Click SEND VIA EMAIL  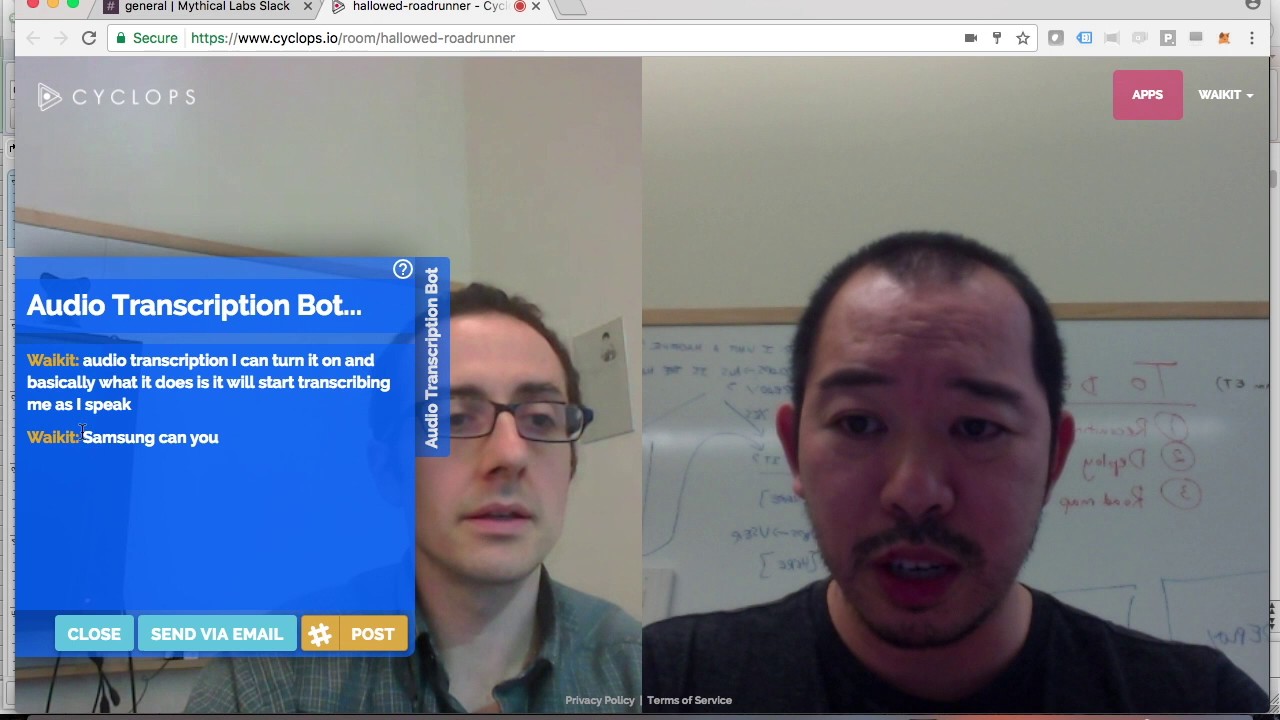point(217,634)
